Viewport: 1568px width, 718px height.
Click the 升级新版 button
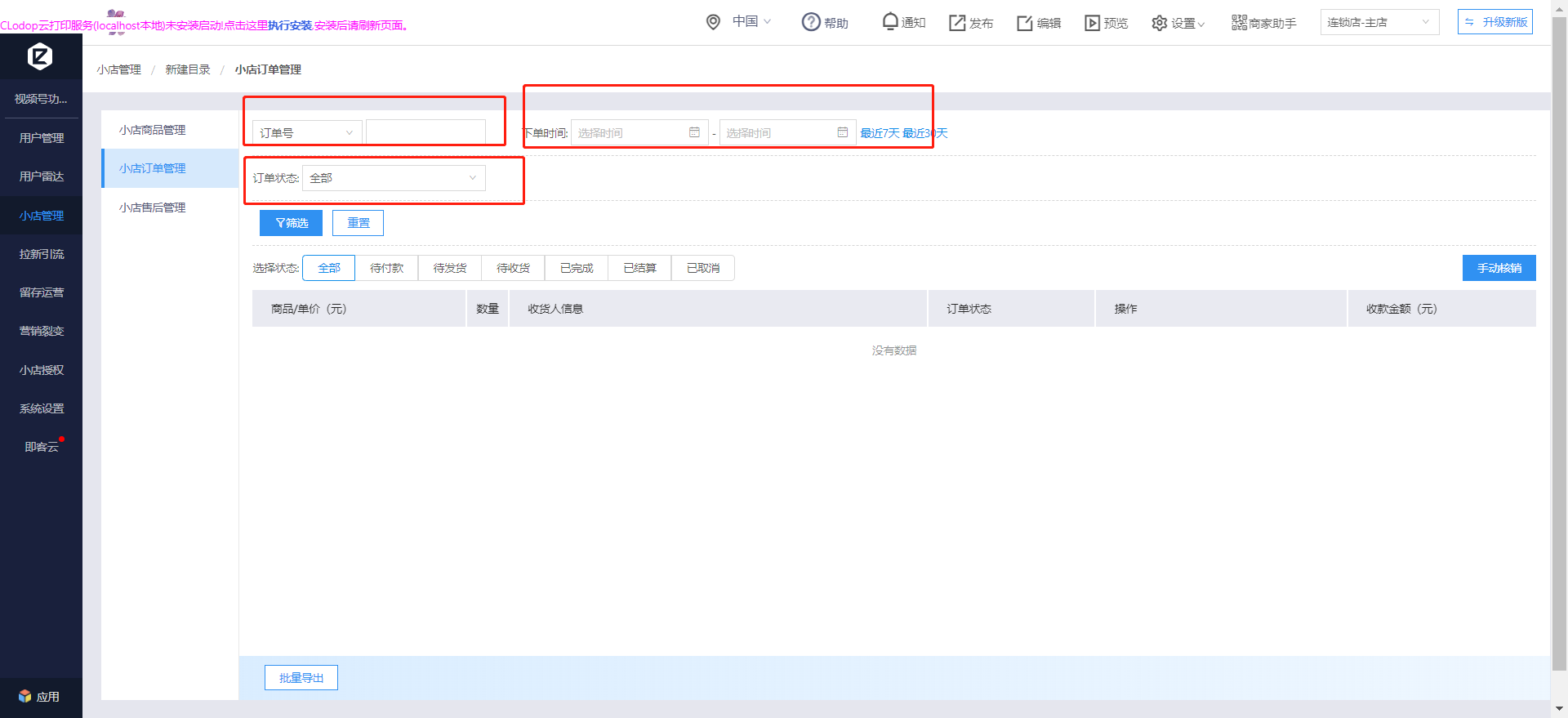(1494, 22)
